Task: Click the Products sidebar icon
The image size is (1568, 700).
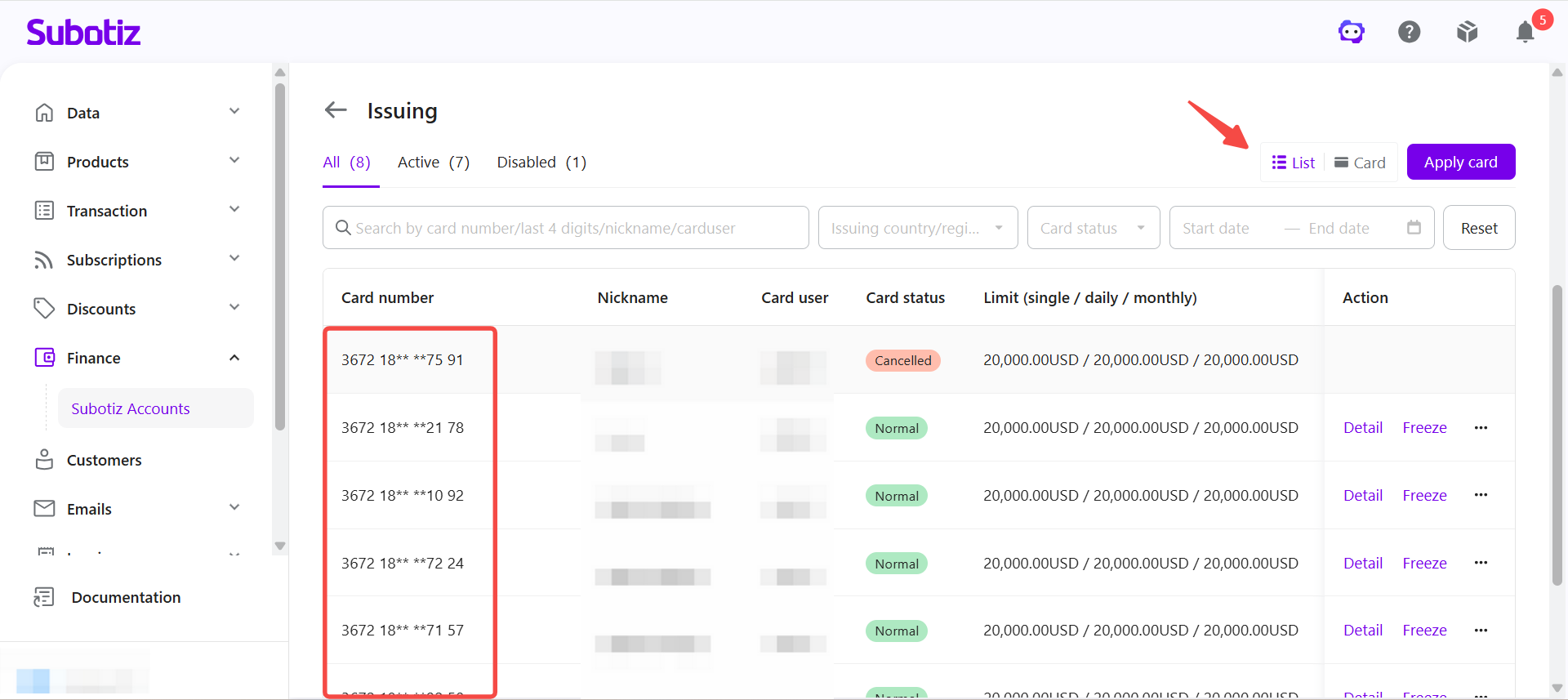Action: pos(44,162)
